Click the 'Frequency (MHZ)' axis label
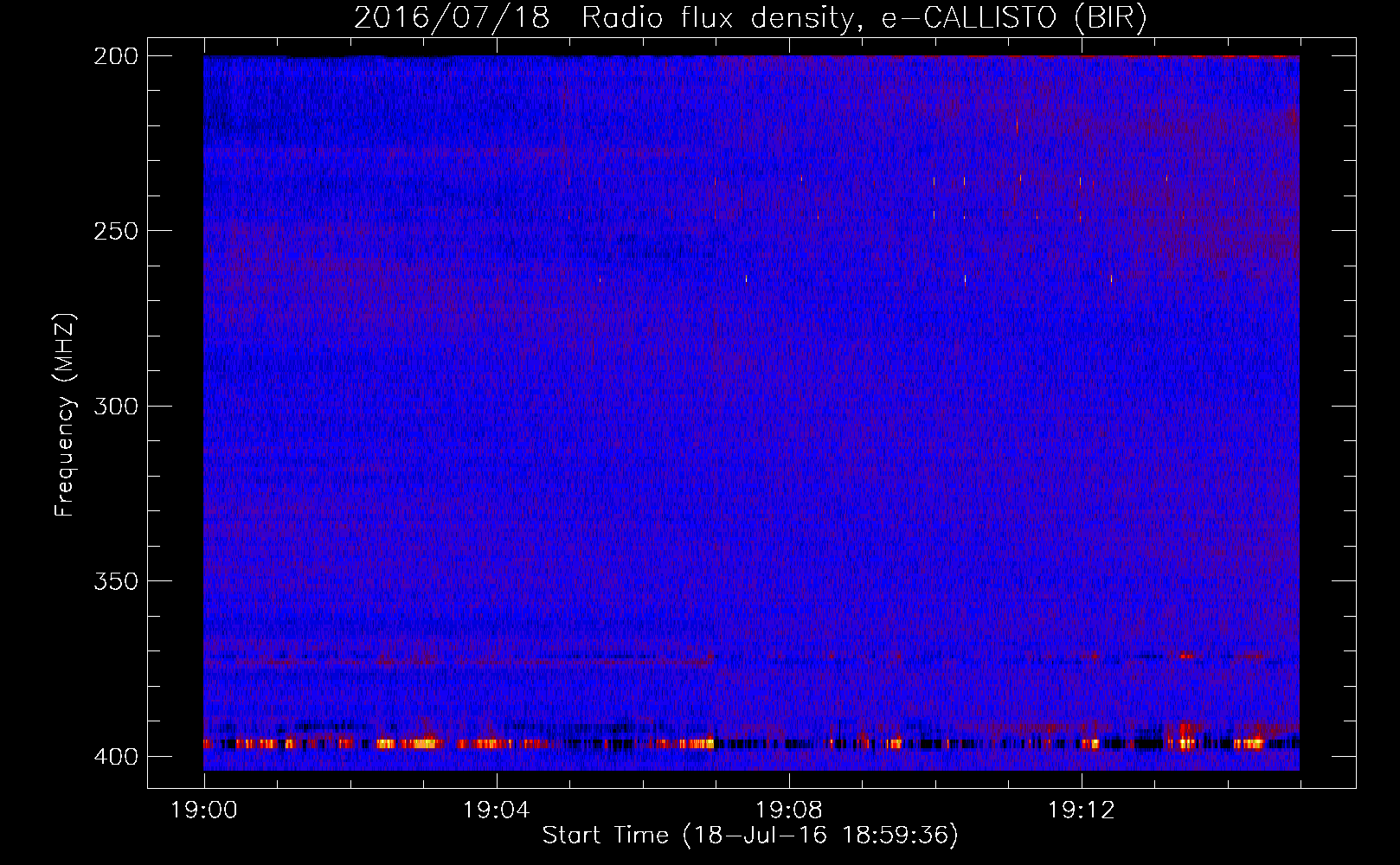Image resolution: width=1400 pixels, height=865 pixels. (65, 414)
